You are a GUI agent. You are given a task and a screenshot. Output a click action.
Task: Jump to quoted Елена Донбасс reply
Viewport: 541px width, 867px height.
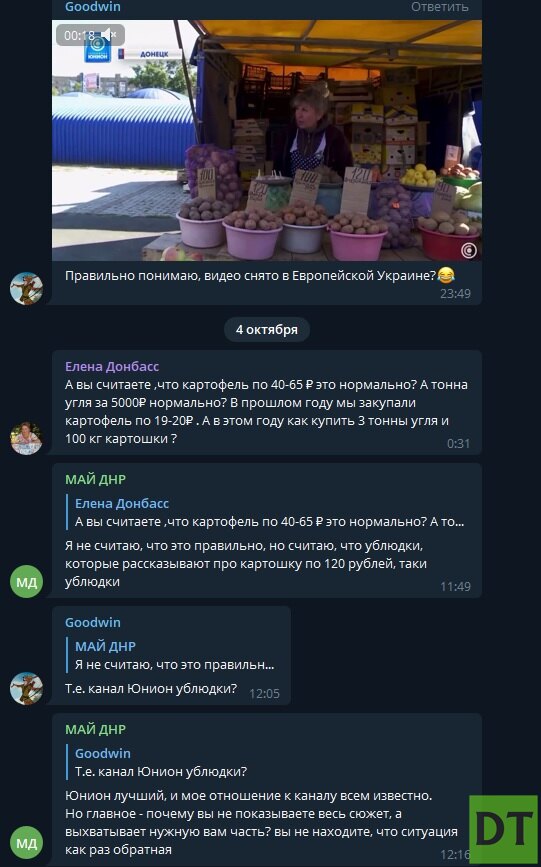tap(269, 513)
